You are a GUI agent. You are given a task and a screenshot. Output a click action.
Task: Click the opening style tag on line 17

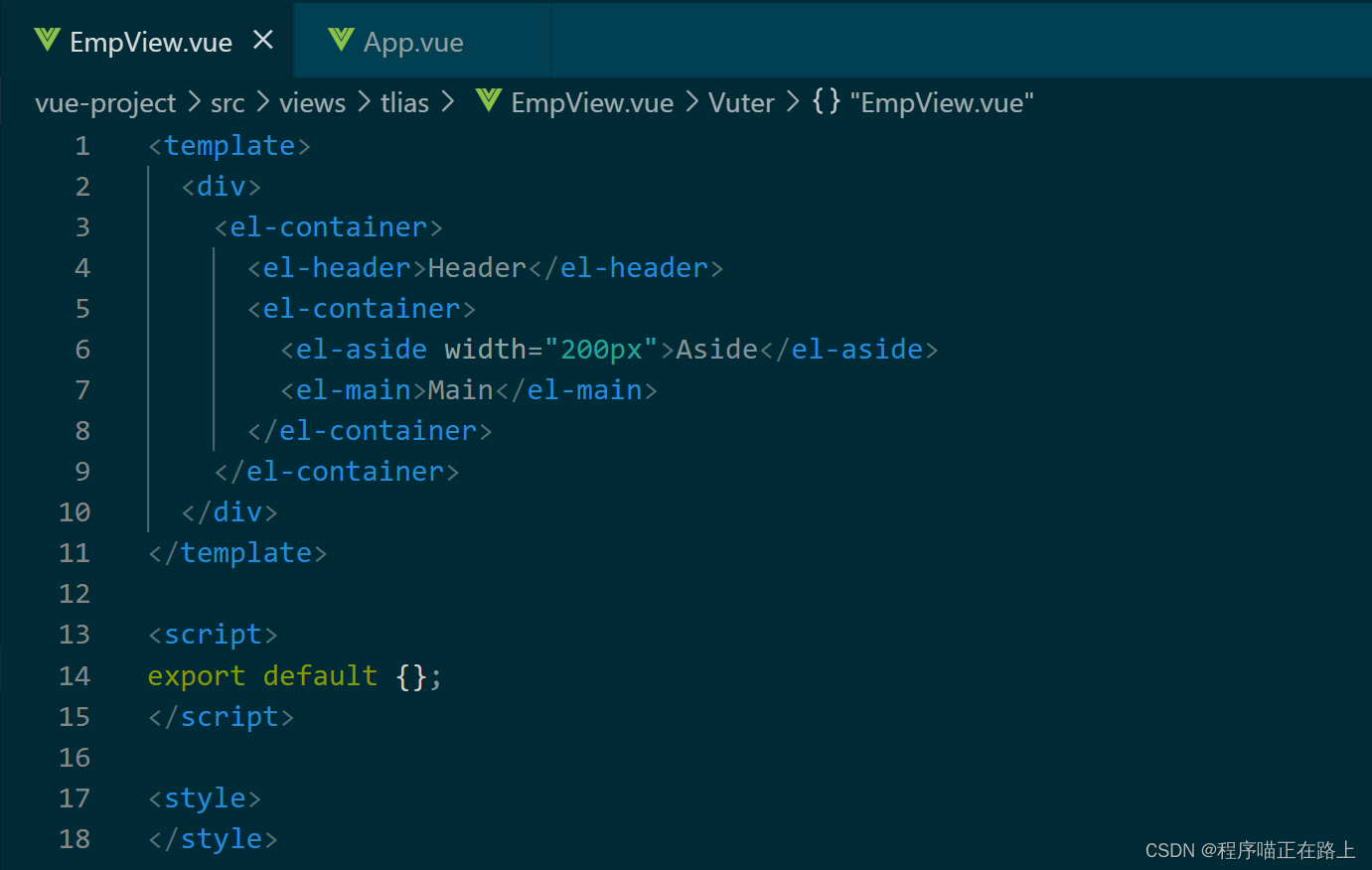point(205,798)
